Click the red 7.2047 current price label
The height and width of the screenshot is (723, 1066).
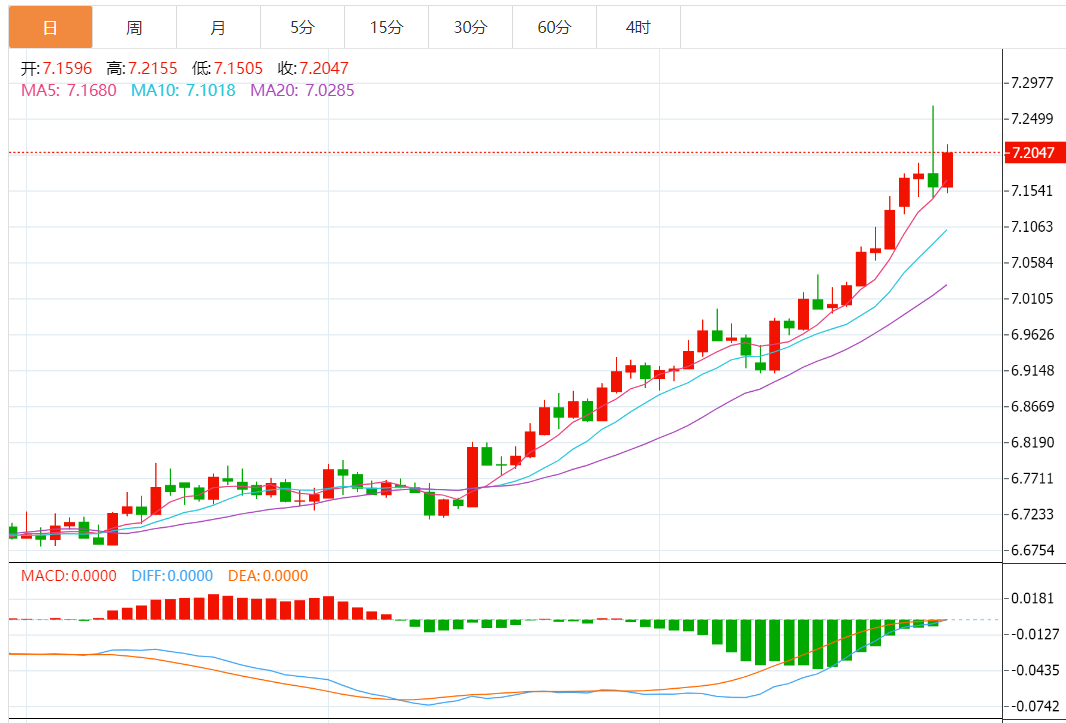(x=1034, y=152)
